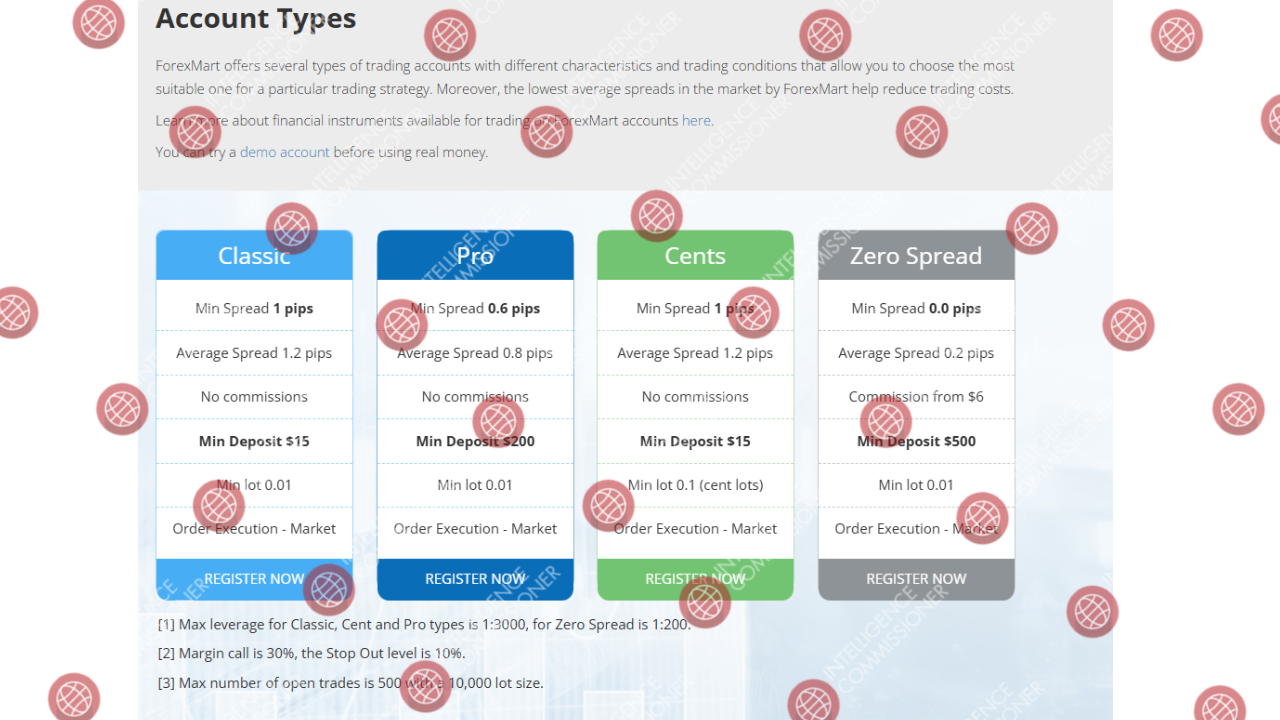The image size is (1280, 720).
Task: Click 'Min Deposit $200' text
Action: click(x=475, y=441)
